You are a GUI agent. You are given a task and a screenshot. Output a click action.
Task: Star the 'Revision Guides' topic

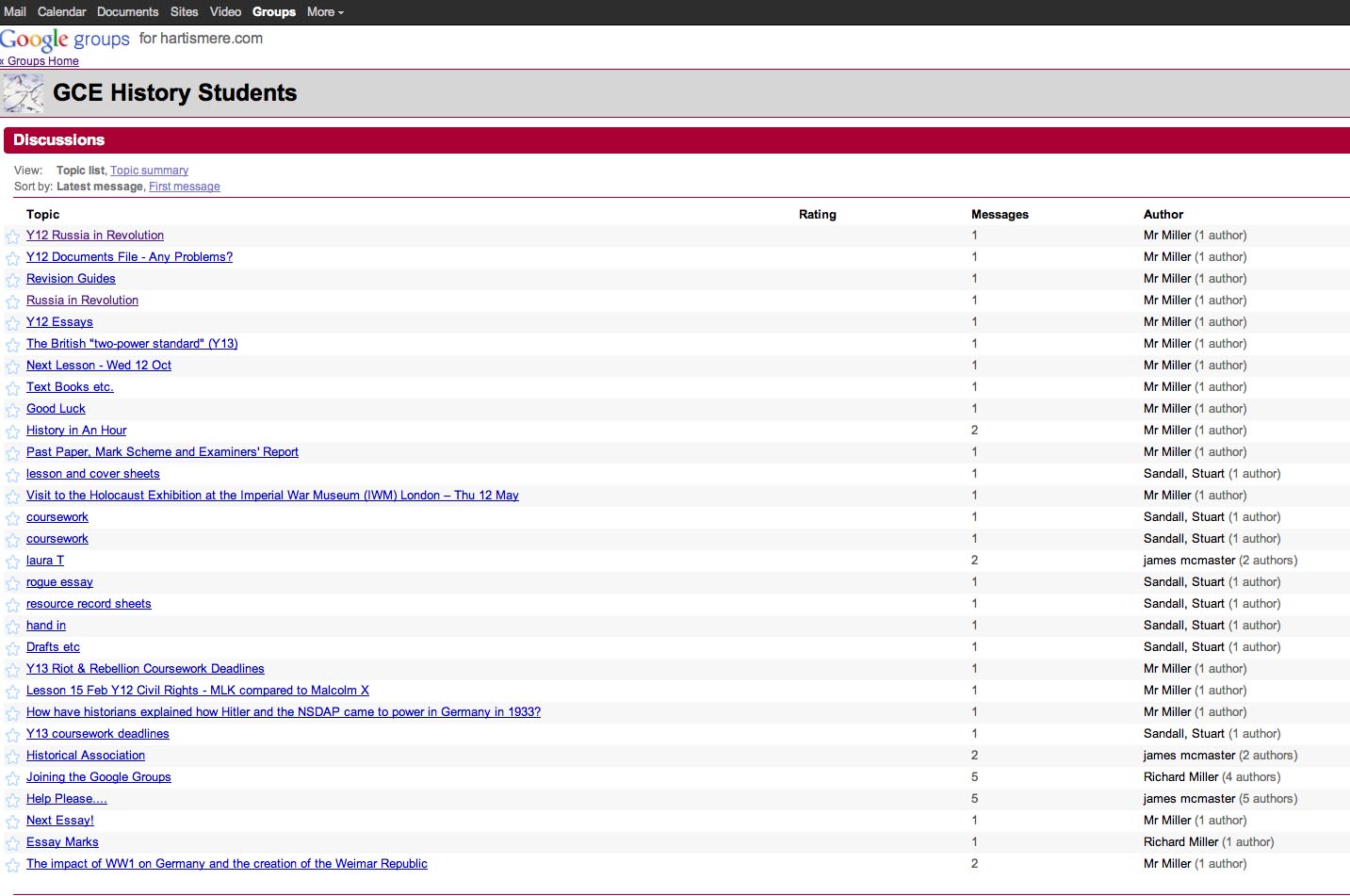[x=12, y=280]
